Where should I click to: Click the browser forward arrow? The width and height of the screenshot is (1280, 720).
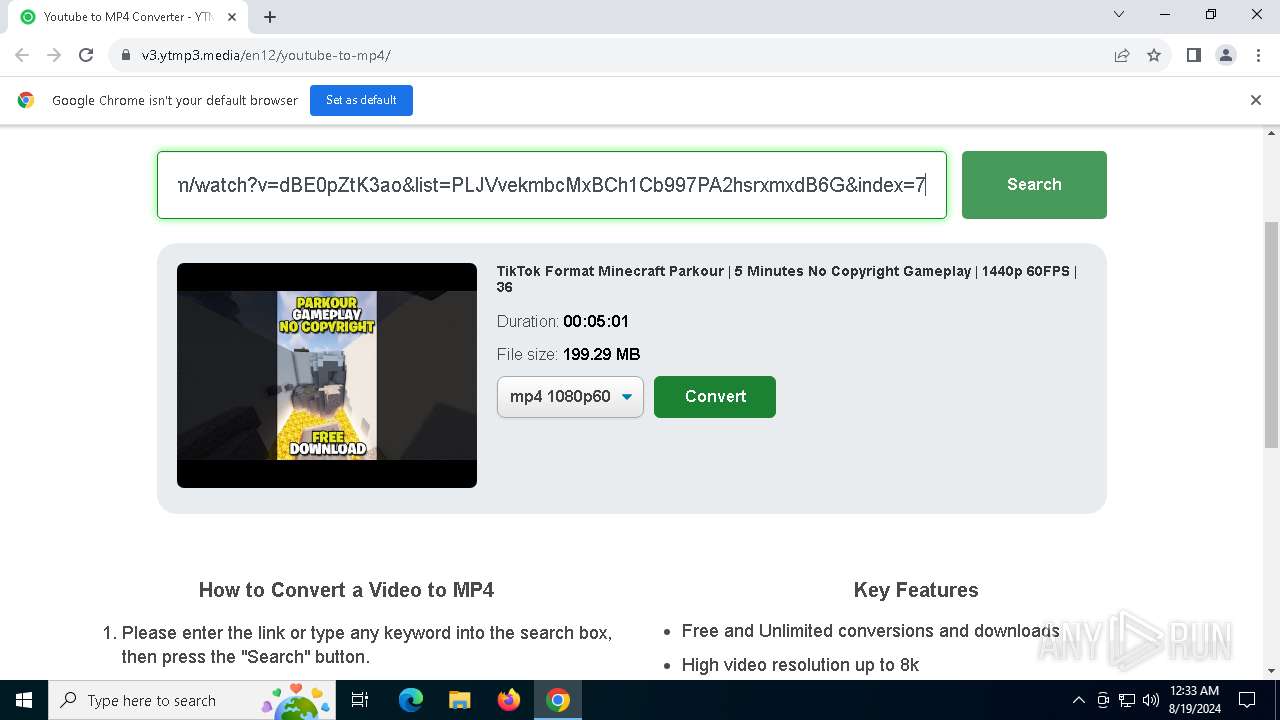54,55
